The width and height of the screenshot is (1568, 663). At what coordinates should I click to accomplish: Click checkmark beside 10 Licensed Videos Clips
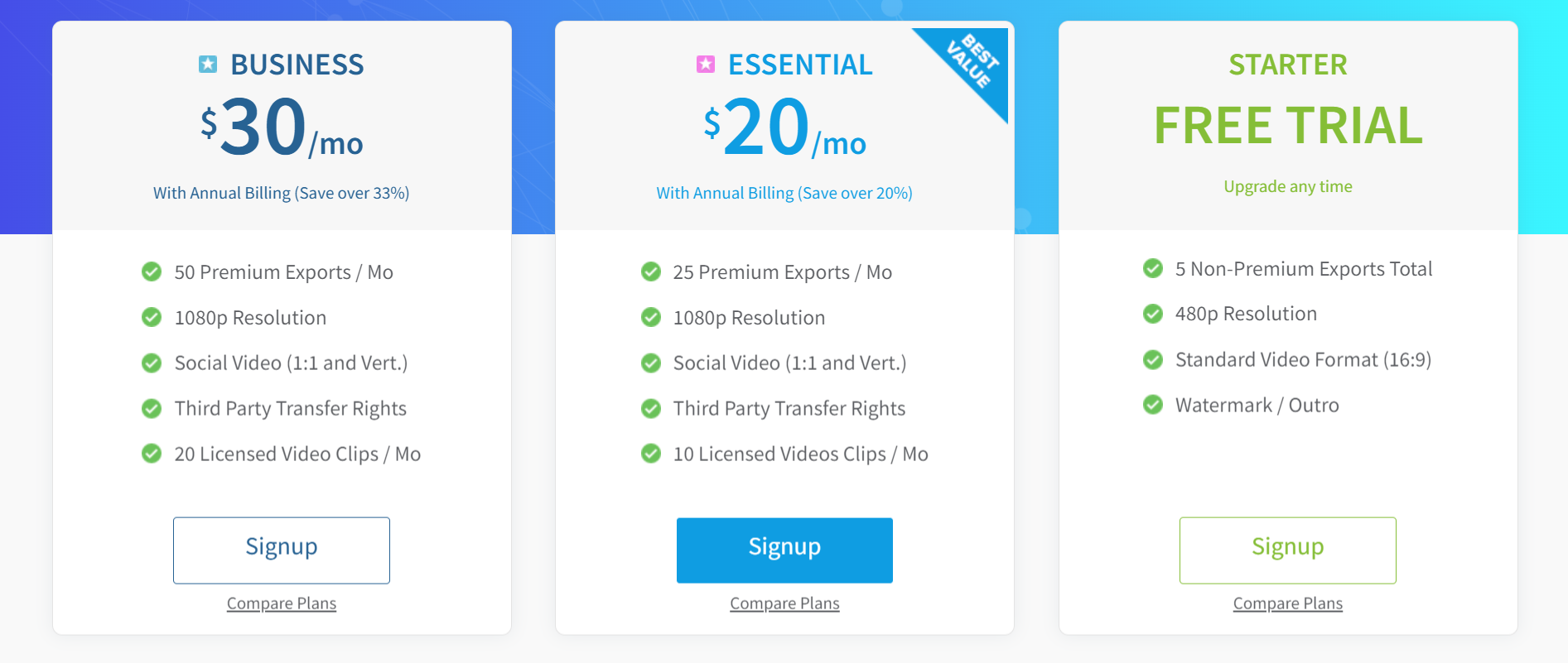[x=651, y=454]
